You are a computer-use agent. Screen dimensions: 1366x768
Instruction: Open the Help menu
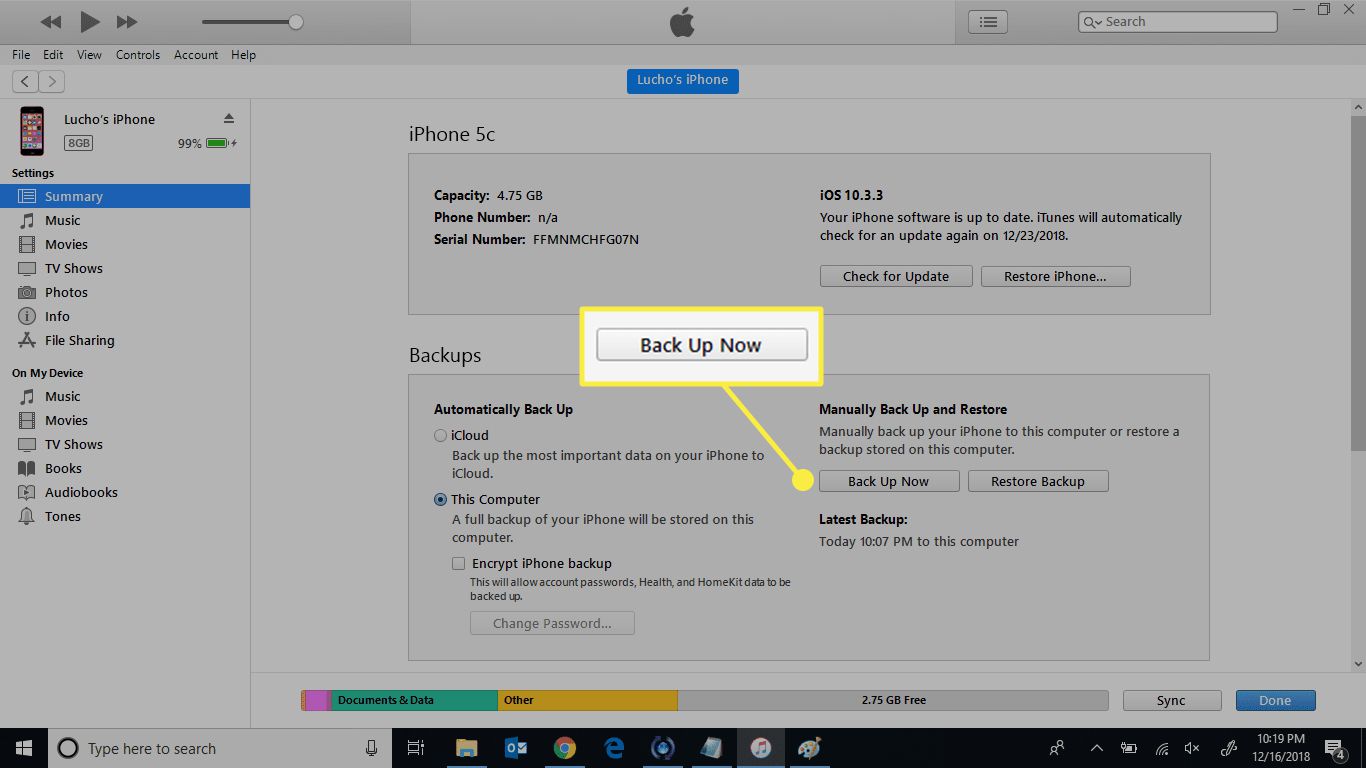tap(243, 55)
